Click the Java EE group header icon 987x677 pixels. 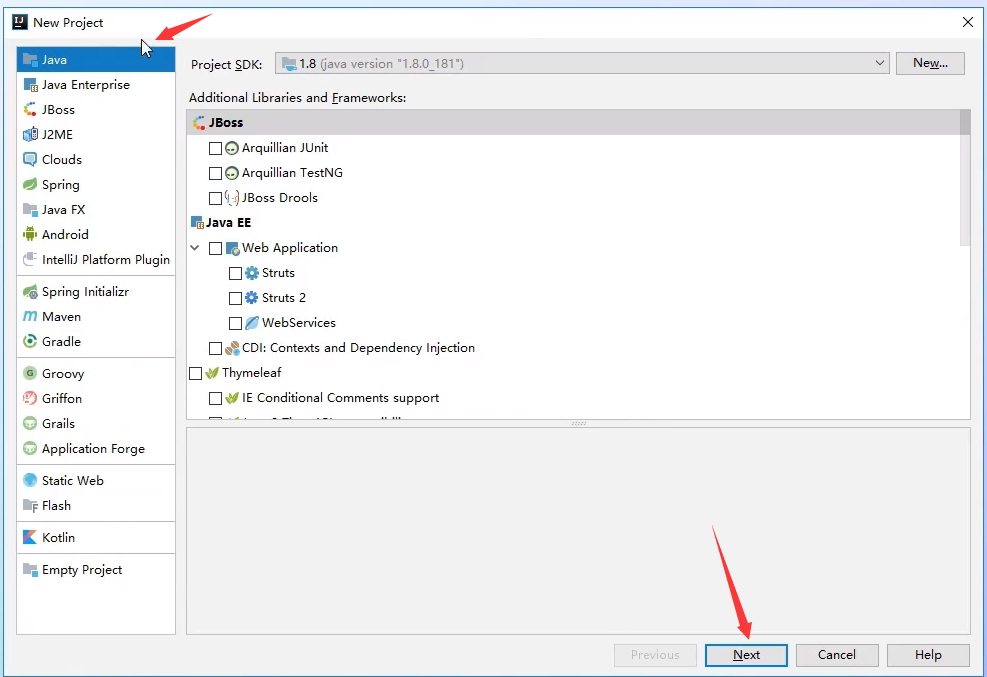(x=197, y=223)
